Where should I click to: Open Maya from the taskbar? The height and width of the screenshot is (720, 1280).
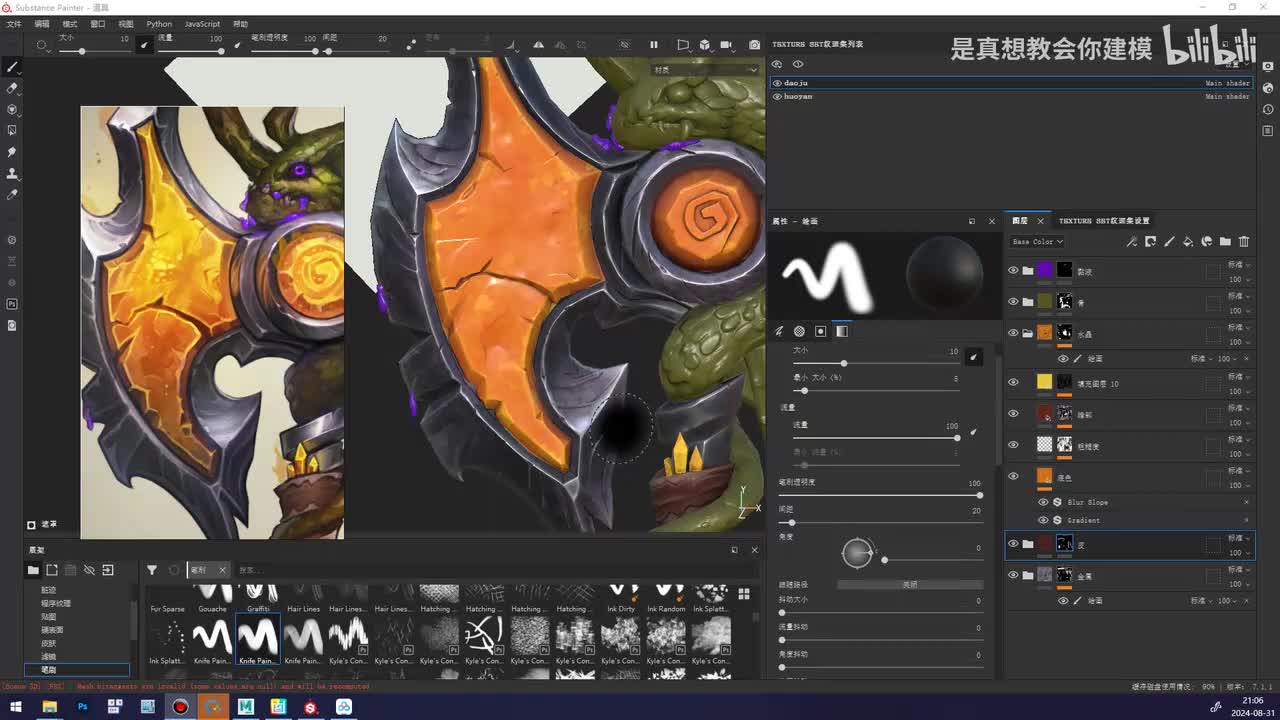tap(246, 707)
